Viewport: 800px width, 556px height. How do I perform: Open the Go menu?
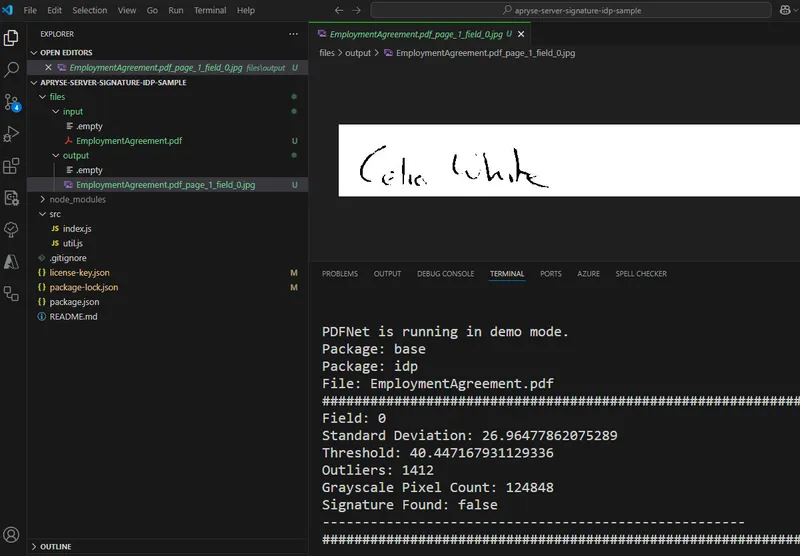pos(152,10)
